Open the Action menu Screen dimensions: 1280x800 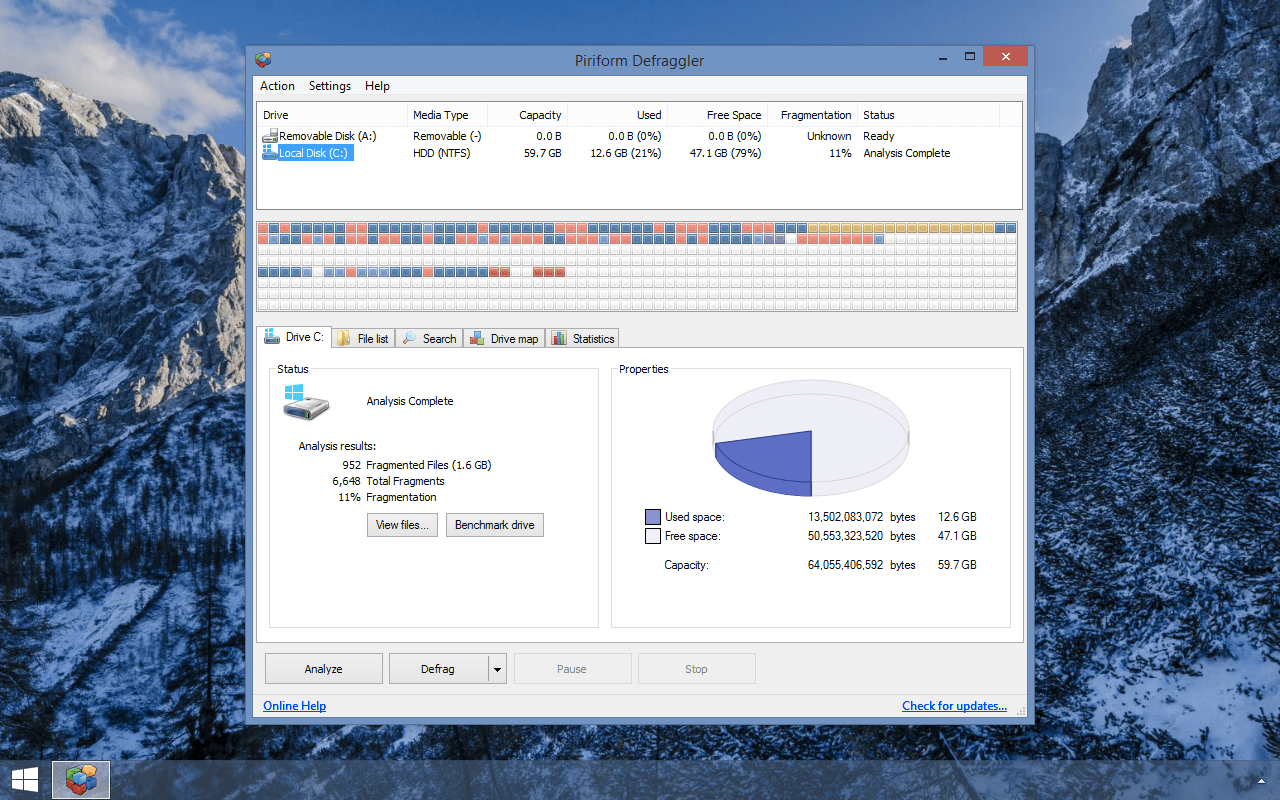277,86
